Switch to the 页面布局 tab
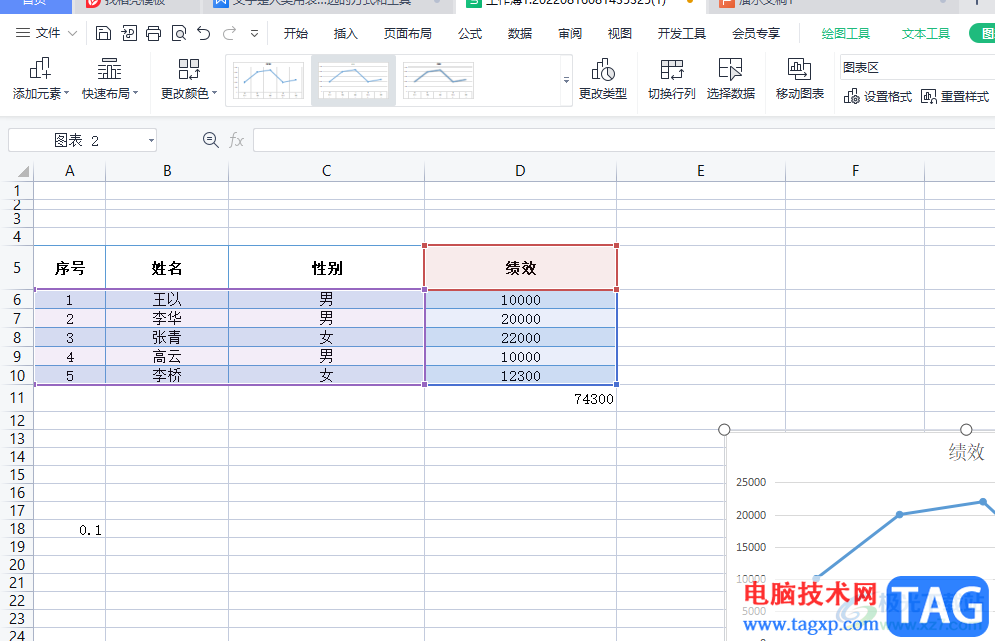This screenshot has height=641, width=995. pyautogui.click(x=407, y=34)
